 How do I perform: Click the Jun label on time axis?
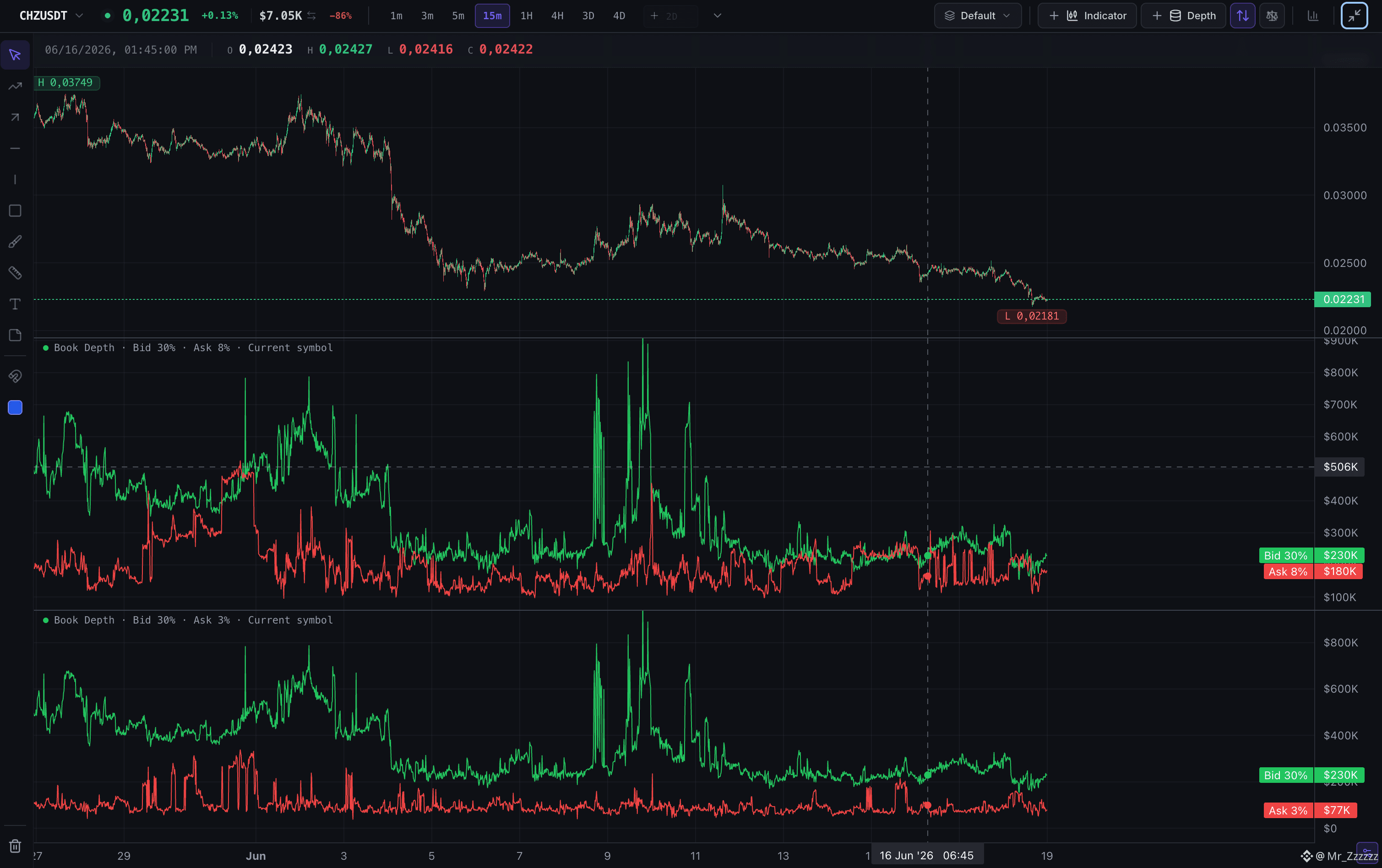(x=256, y=856)
